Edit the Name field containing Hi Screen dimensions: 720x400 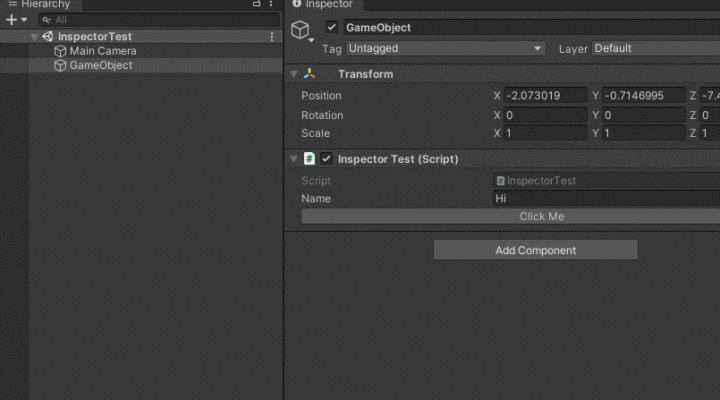click(607, 198)
